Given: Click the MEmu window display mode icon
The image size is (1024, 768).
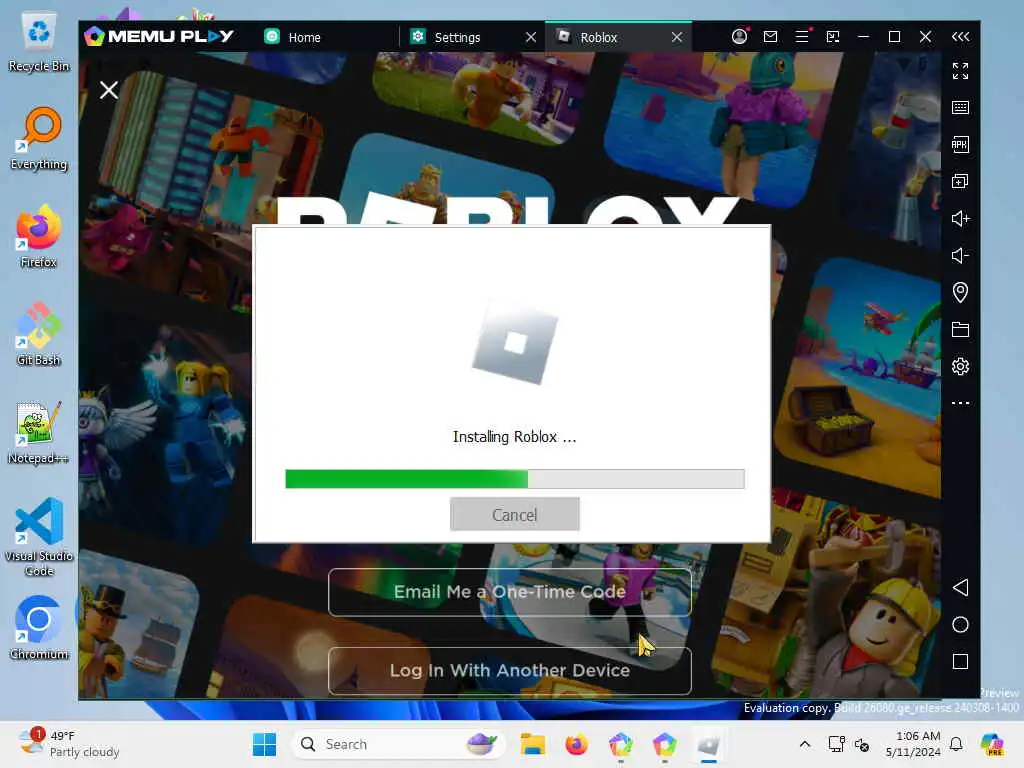Looking at the screenshot, I should pos(833,37).
